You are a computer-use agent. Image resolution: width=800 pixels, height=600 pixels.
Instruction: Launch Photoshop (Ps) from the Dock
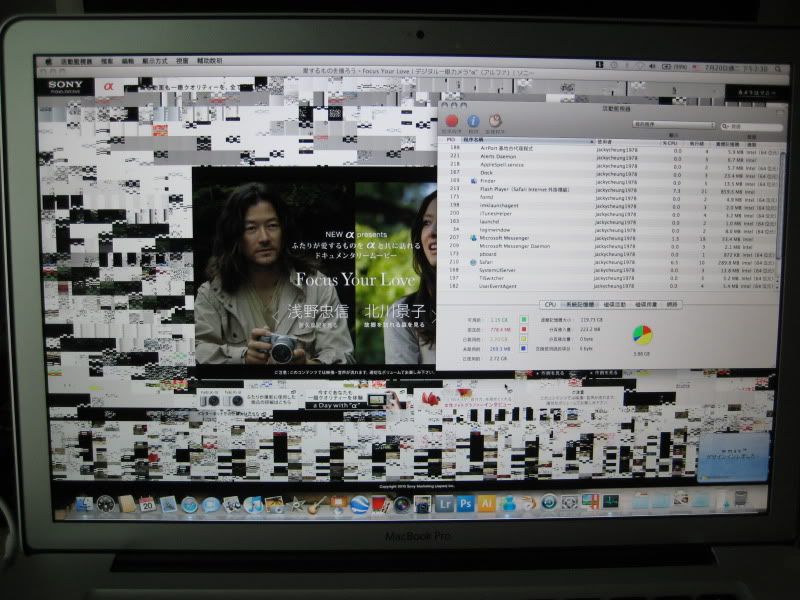pos(465,504)
